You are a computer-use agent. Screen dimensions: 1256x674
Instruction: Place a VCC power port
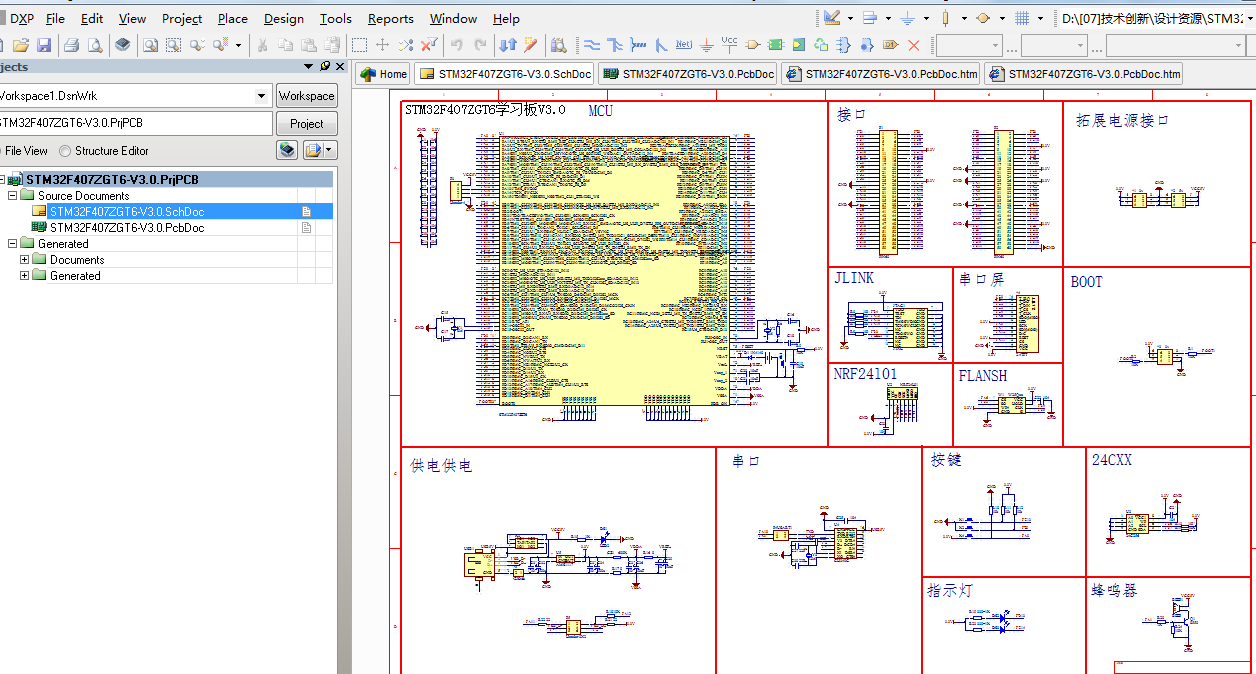[729, 45]
